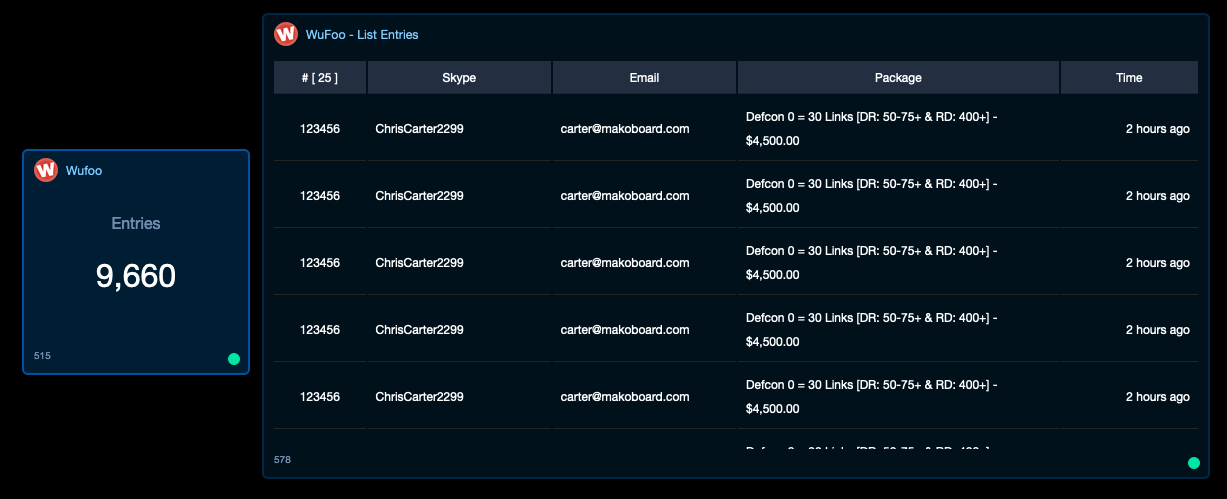Image resolution: width=1227 pixels, height=499 pixels.
Task: Click green status dot in List Entries widget
Action: point(1193,463)
